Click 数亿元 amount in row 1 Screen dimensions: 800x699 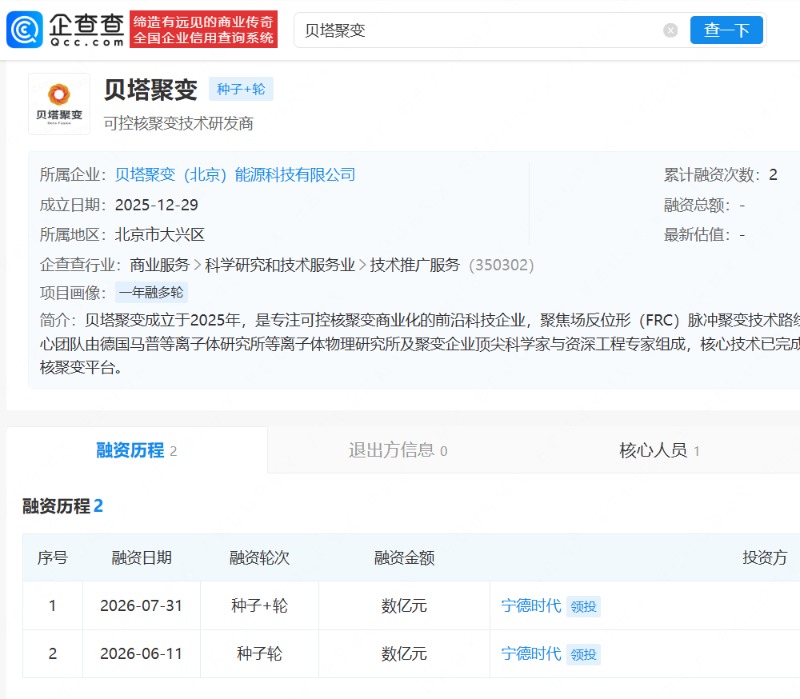pos(404,606)
